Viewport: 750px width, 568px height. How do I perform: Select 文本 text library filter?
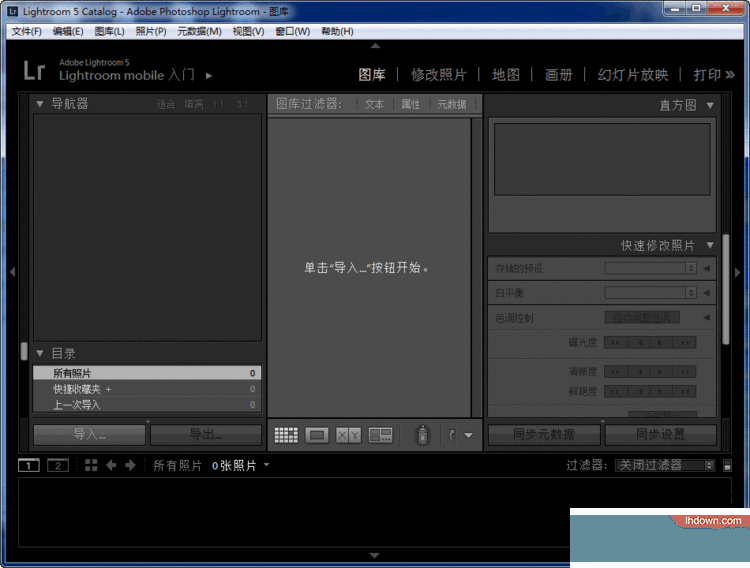point(375,104)
